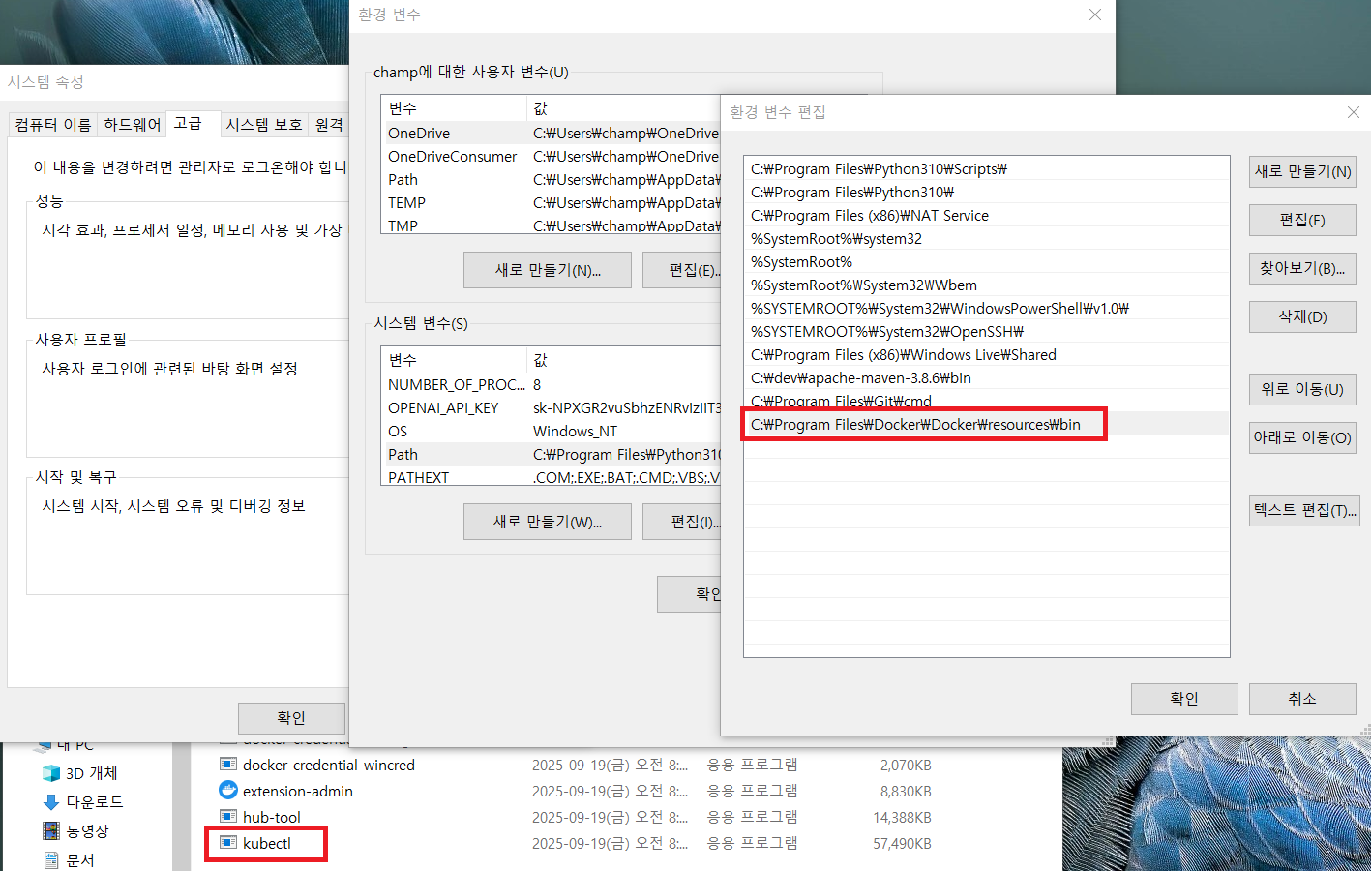Open the 다운로드 folder in sidebar
The image size is (1372, 871).
pyautogui.click(x=83, y=802)
